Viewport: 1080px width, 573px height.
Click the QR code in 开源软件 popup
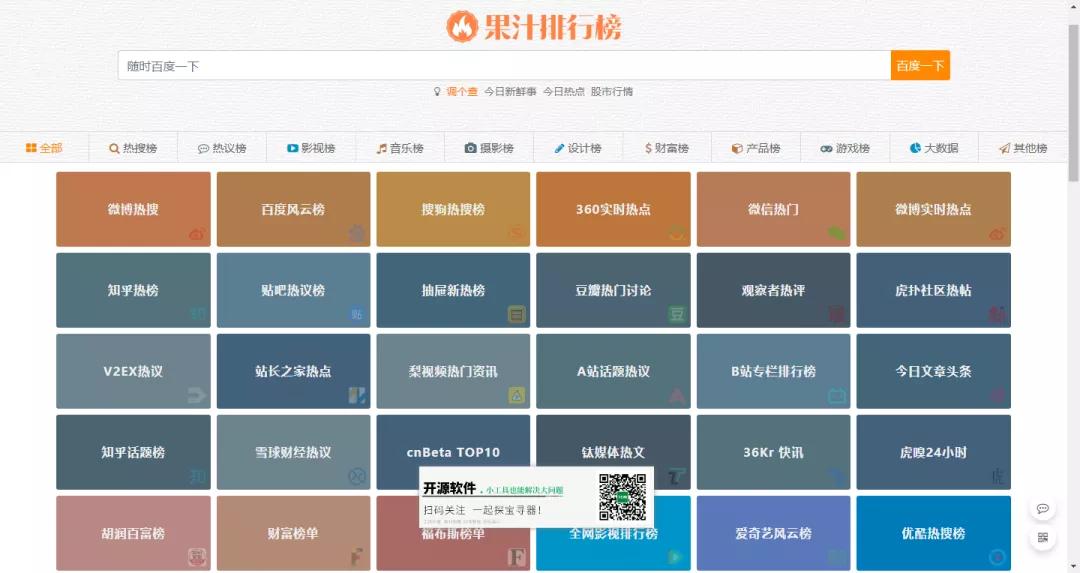(x=622, y=497)
